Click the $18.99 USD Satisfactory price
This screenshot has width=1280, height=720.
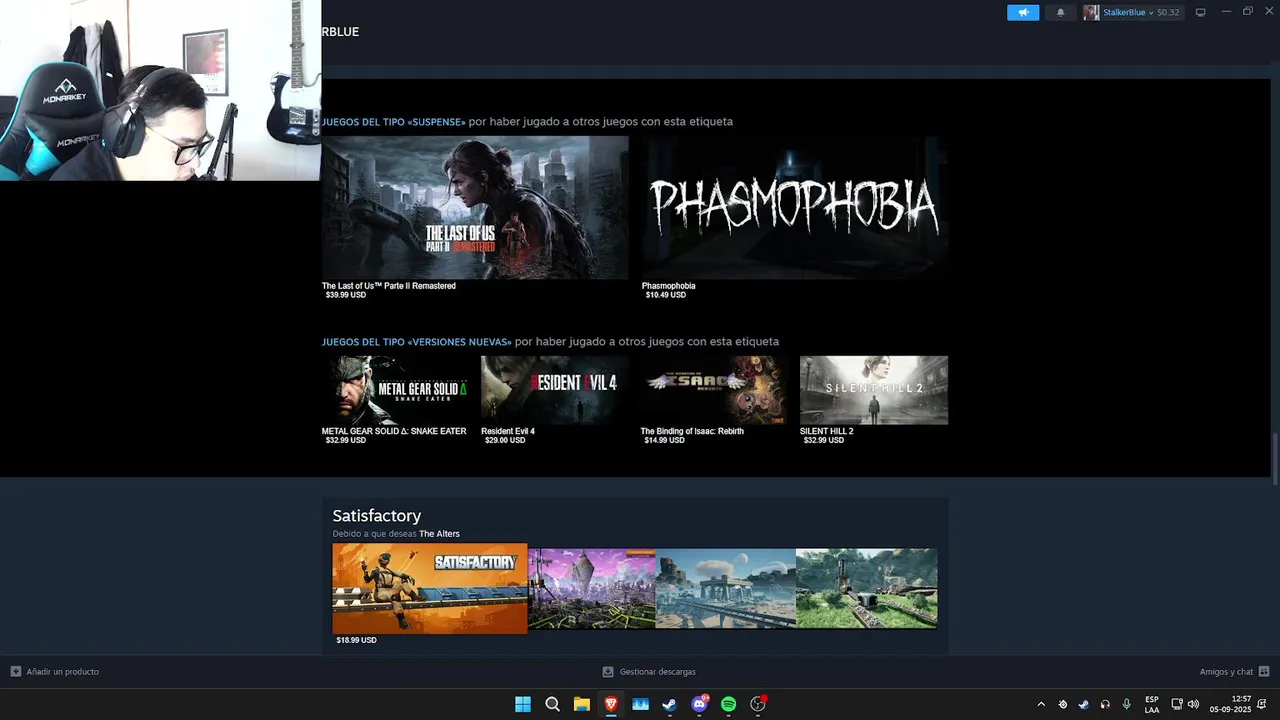[x=357, y=640]
